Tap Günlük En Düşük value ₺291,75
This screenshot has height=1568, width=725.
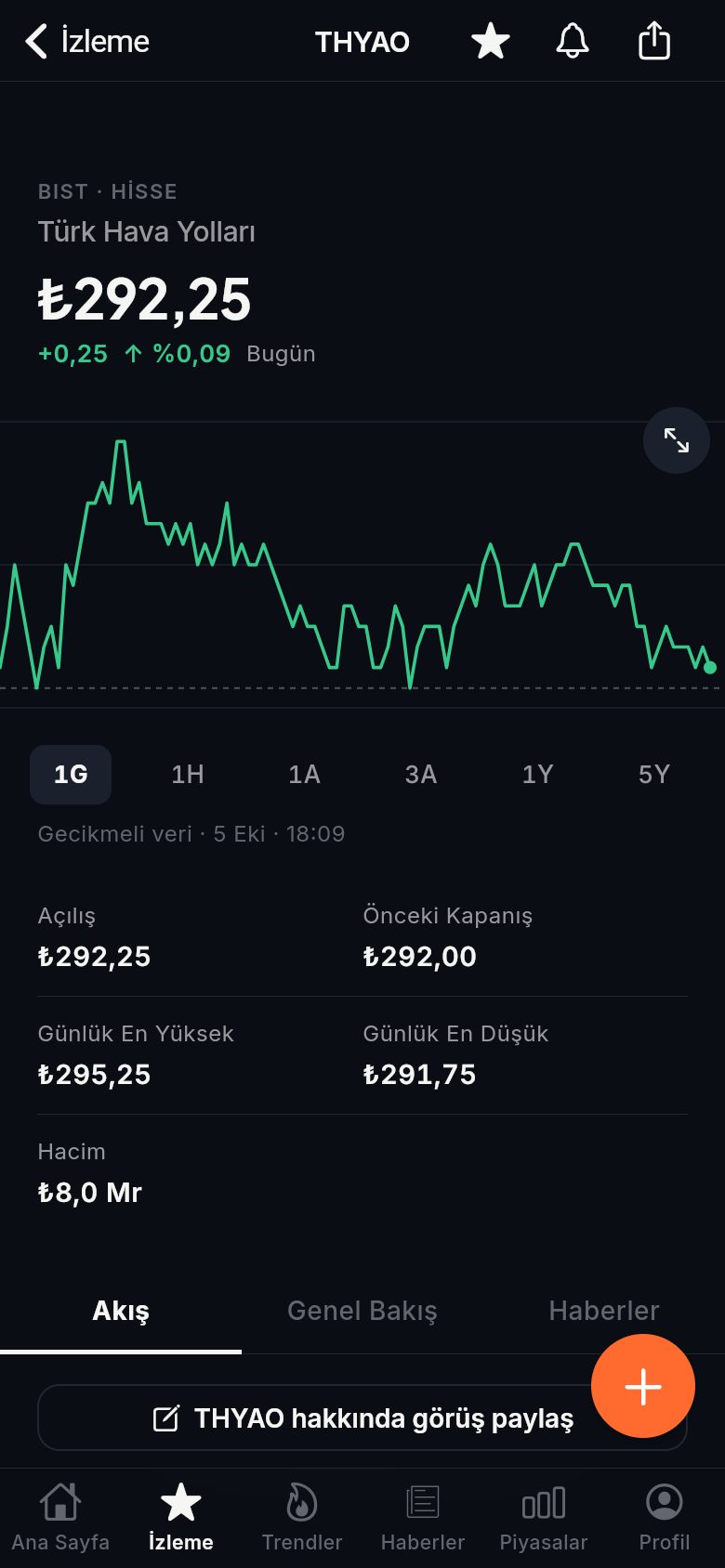coord(419,1075)
